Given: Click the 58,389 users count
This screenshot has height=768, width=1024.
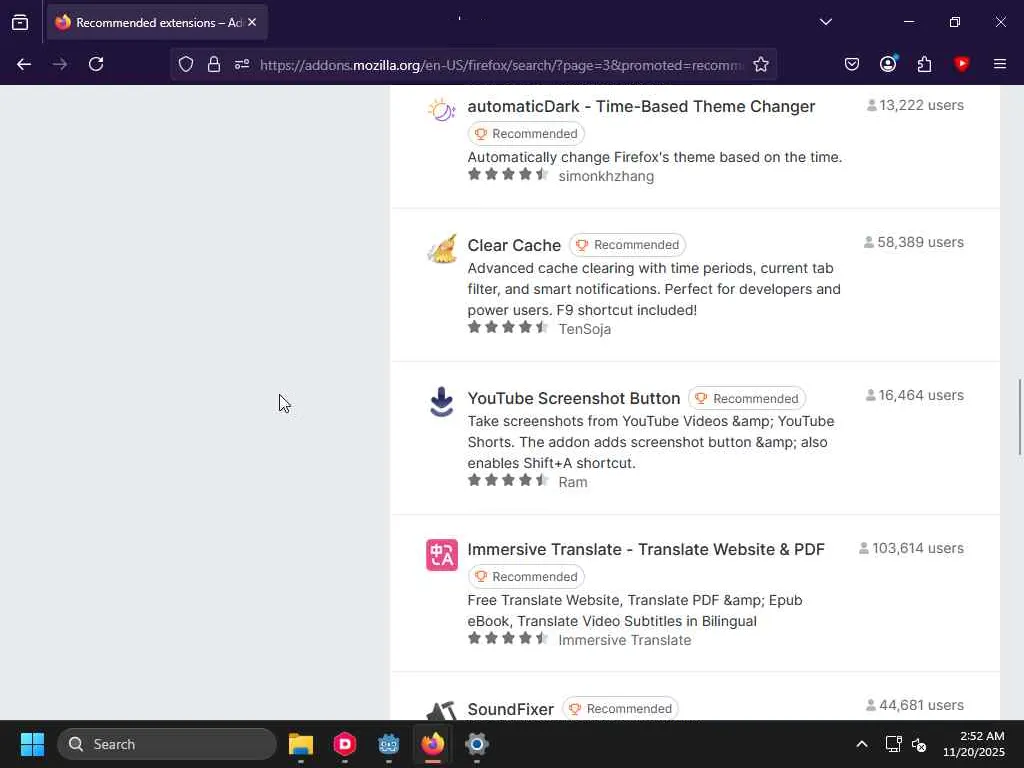Looking at the screenshot, I should (x=914, y=242).
